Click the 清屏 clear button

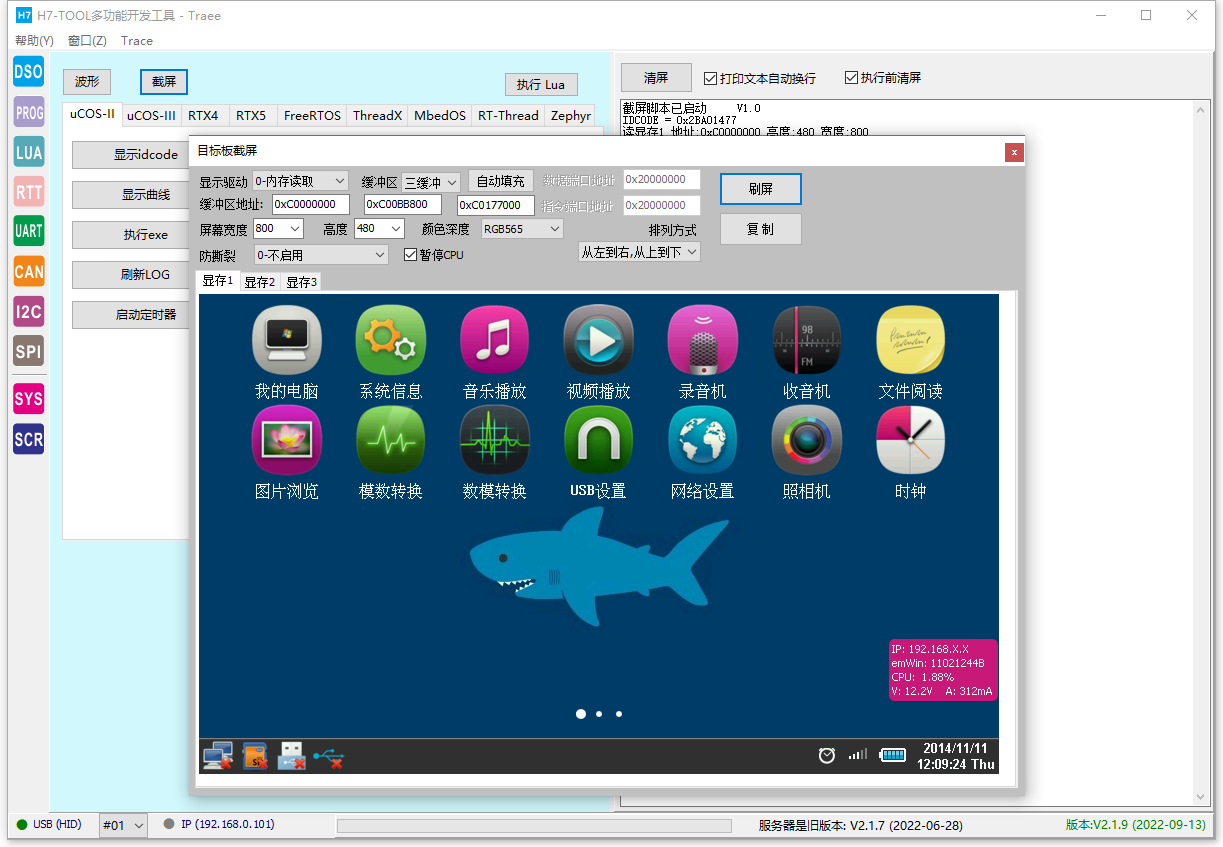[656, 77]
